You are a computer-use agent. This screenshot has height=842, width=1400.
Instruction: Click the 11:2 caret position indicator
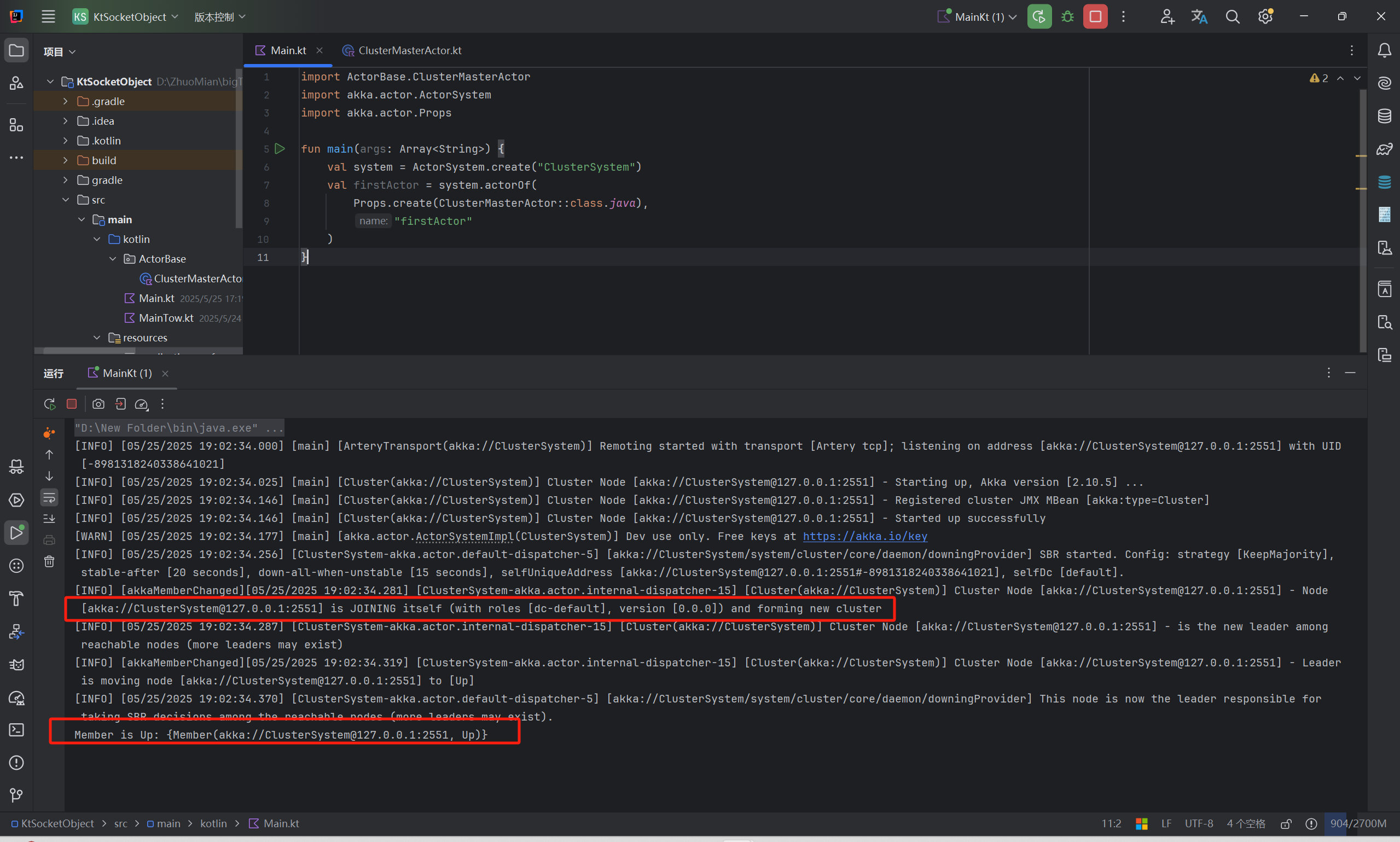[1111, 823]
